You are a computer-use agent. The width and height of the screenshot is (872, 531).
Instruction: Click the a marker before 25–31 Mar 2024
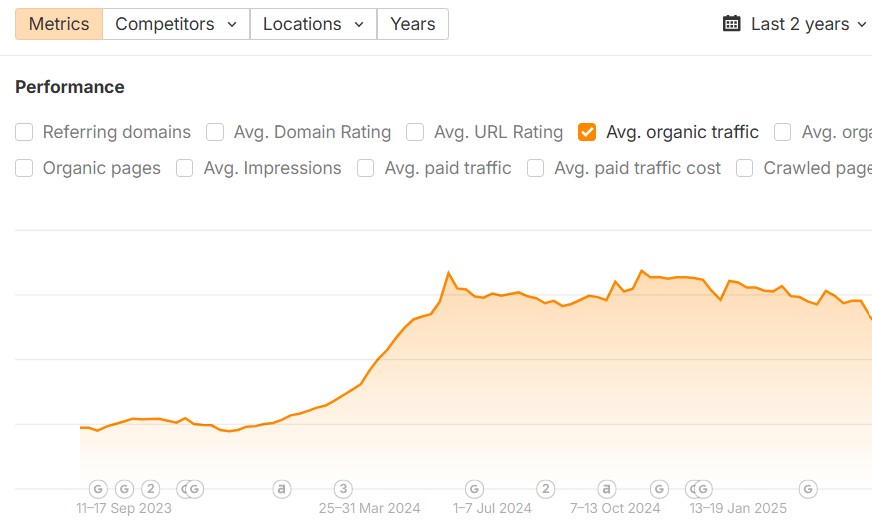(x=282, y=489)
